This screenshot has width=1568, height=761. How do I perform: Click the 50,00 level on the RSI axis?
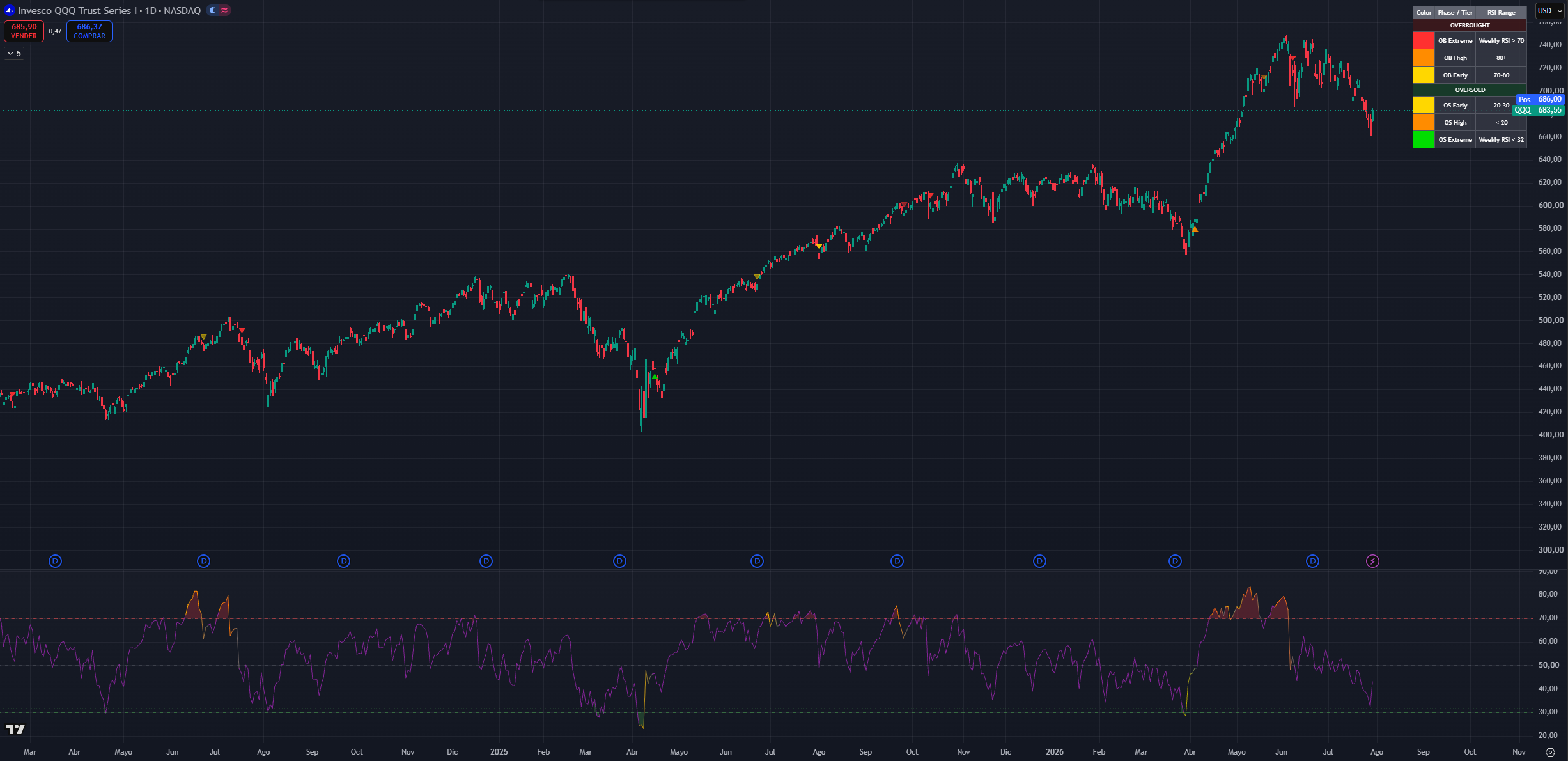coord(1548,665)
